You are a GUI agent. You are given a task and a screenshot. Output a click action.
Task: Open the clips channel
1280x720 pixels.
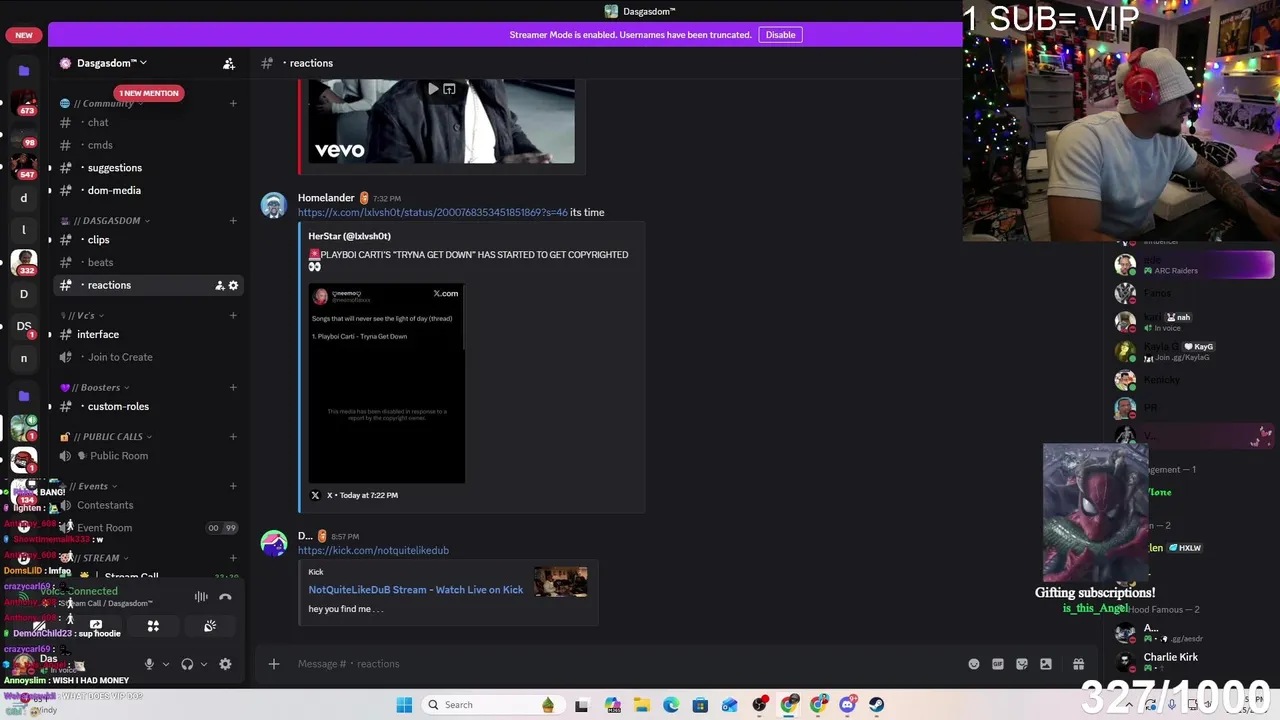pos(147,240)
